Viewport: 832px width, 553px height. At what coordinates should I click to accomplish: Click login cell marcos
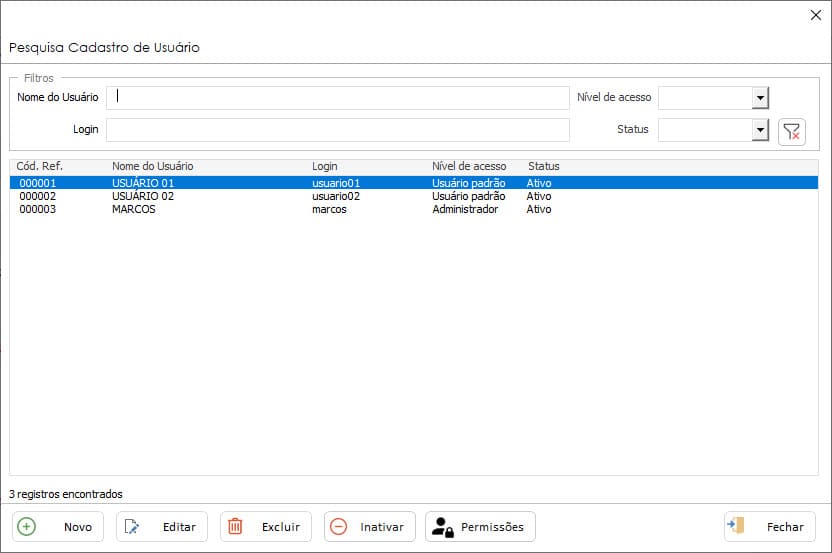(x=329, y=209)
